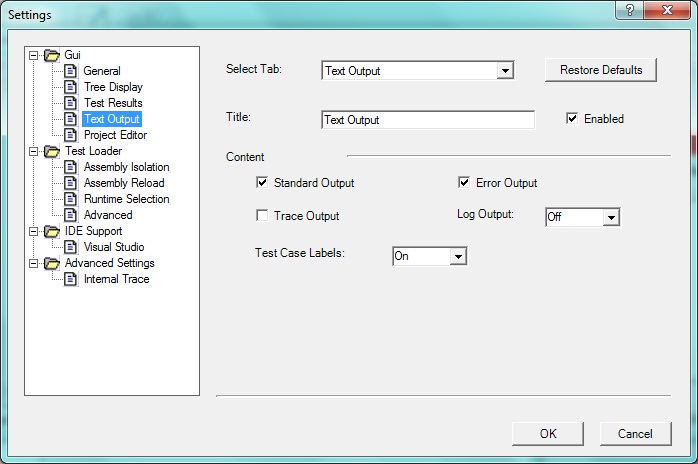Viewport: 698px width, 464px height.
Task: Open the Log Output dropdown
Action: pos(611,217)
